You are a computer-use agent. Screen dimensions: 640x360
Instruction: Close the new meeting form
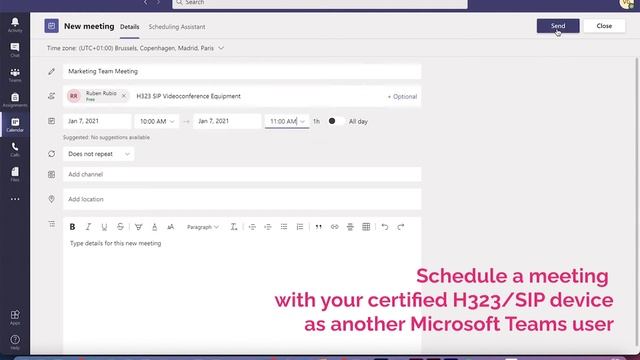604,26
